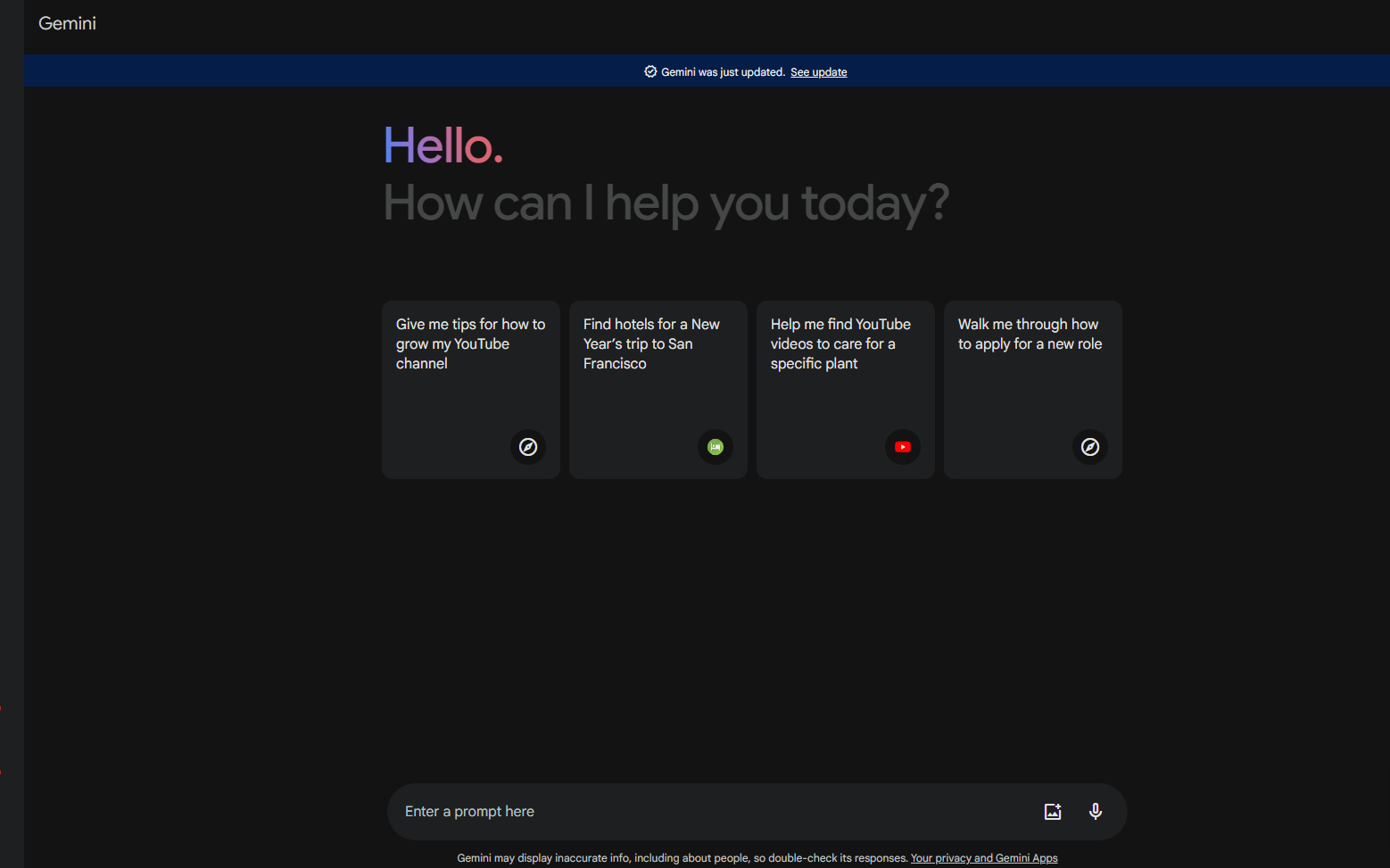Image resolution: width=1390 pixels, height=868 pixels.
Task: Select the grow my YouTube channel suggestion card
Action: coord(471,390)
